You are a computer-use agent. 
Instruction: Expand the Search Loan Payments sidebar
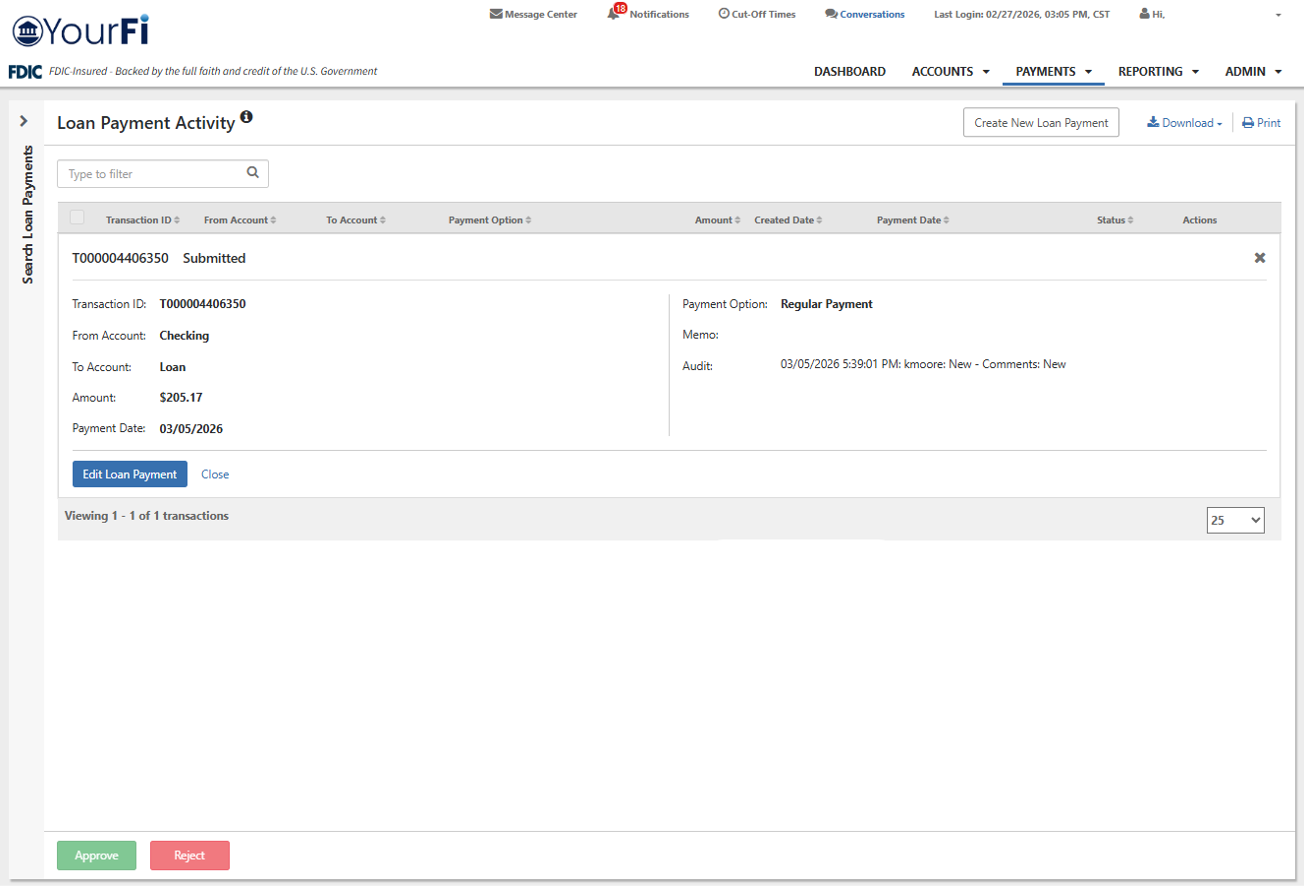point(24,121)
